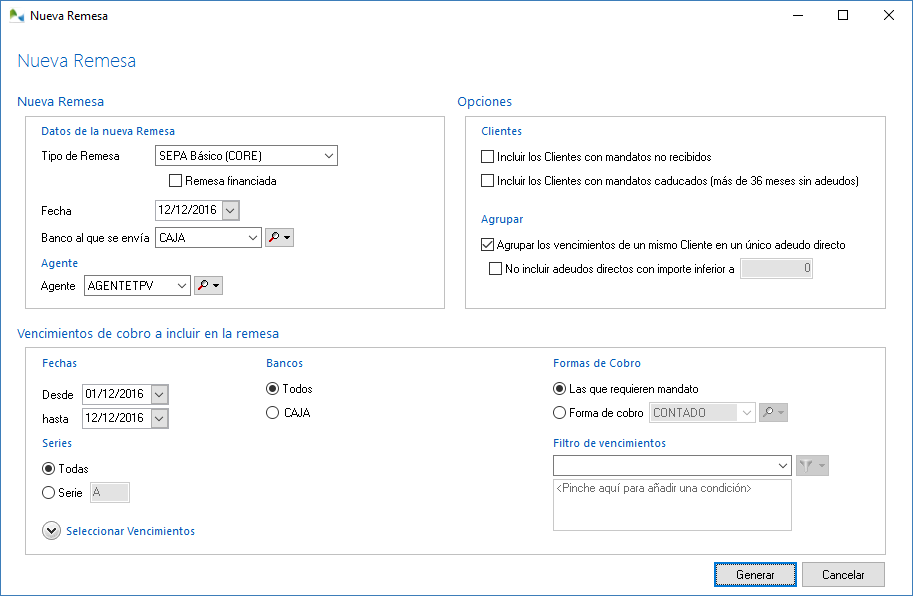This screenshot has width=913, height=596.
Task: Click the search icon next to Agente field
Action: pos(203,286)
